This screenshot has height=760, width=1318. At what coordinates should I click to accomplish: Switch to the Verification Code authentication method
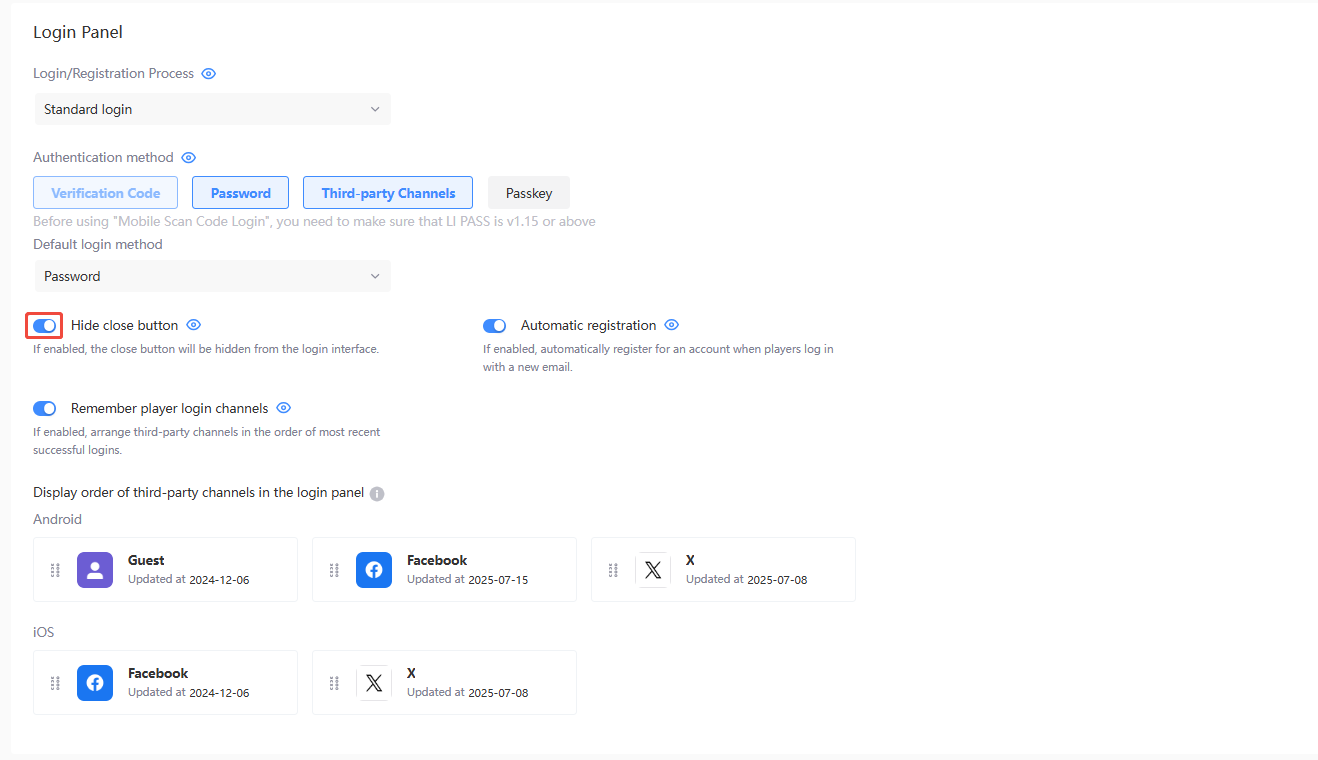[x=105, y=192]
